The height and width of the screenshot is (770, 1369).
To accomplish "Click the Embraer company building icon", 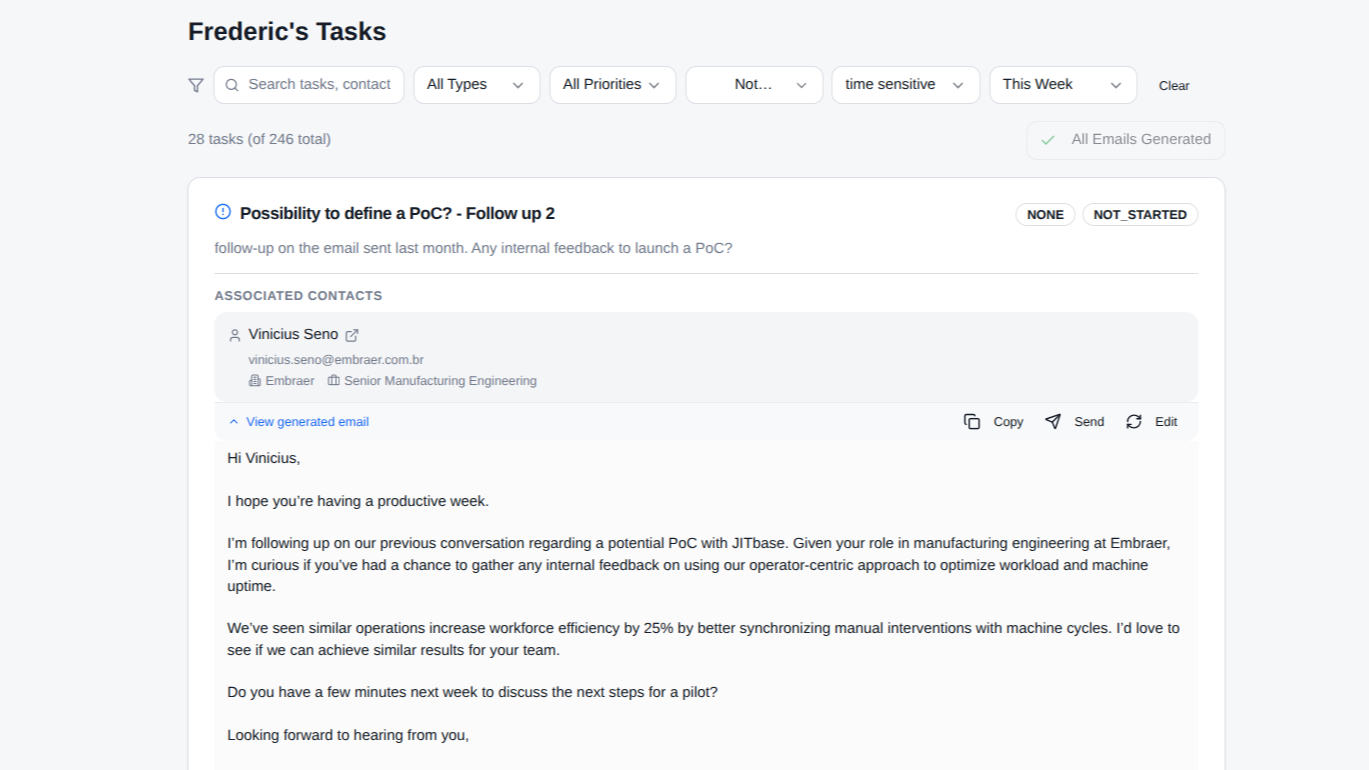I will [x=255, y=381].
